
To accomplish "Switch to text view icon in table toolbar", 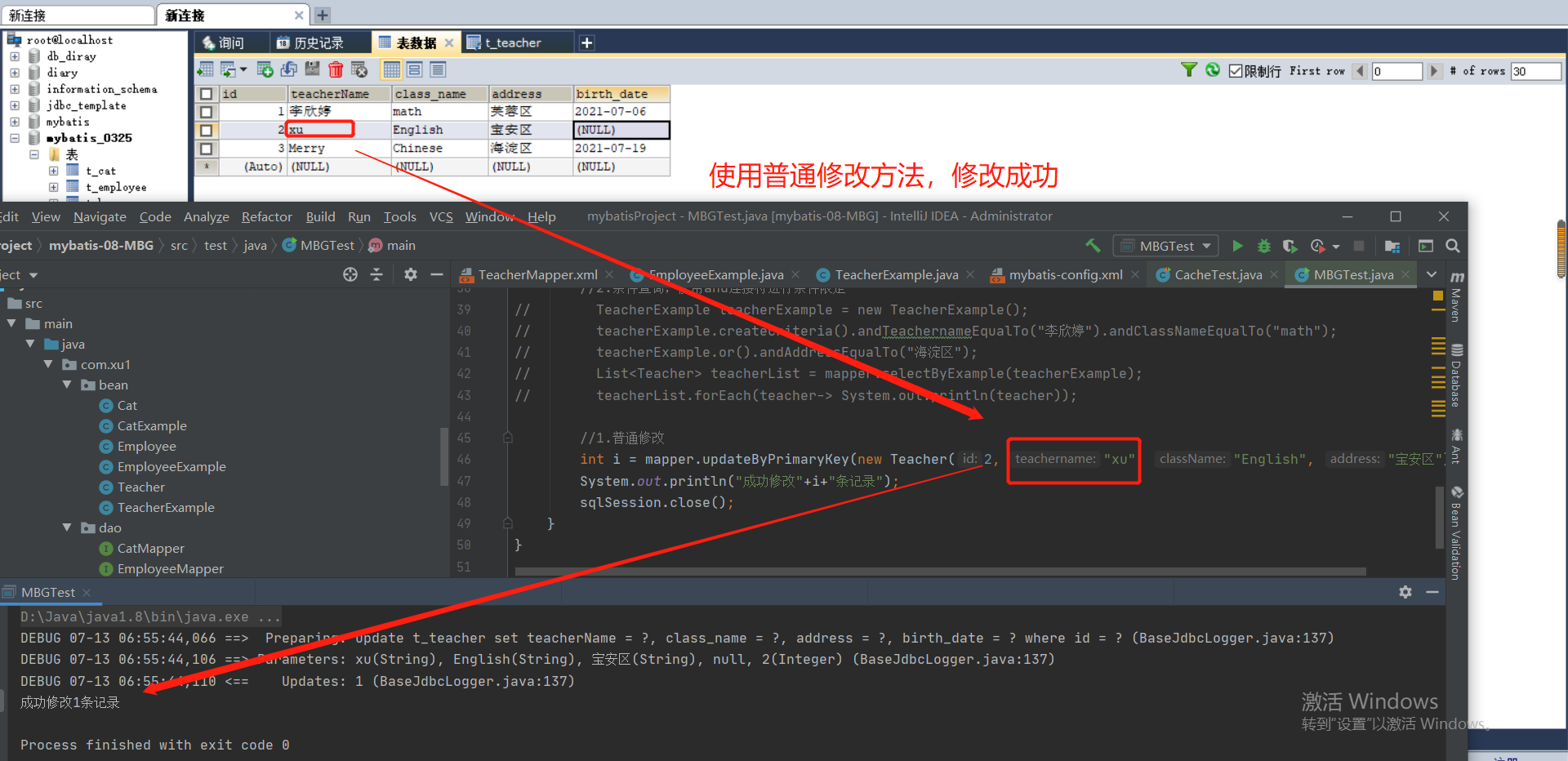I will click(438, 69).
